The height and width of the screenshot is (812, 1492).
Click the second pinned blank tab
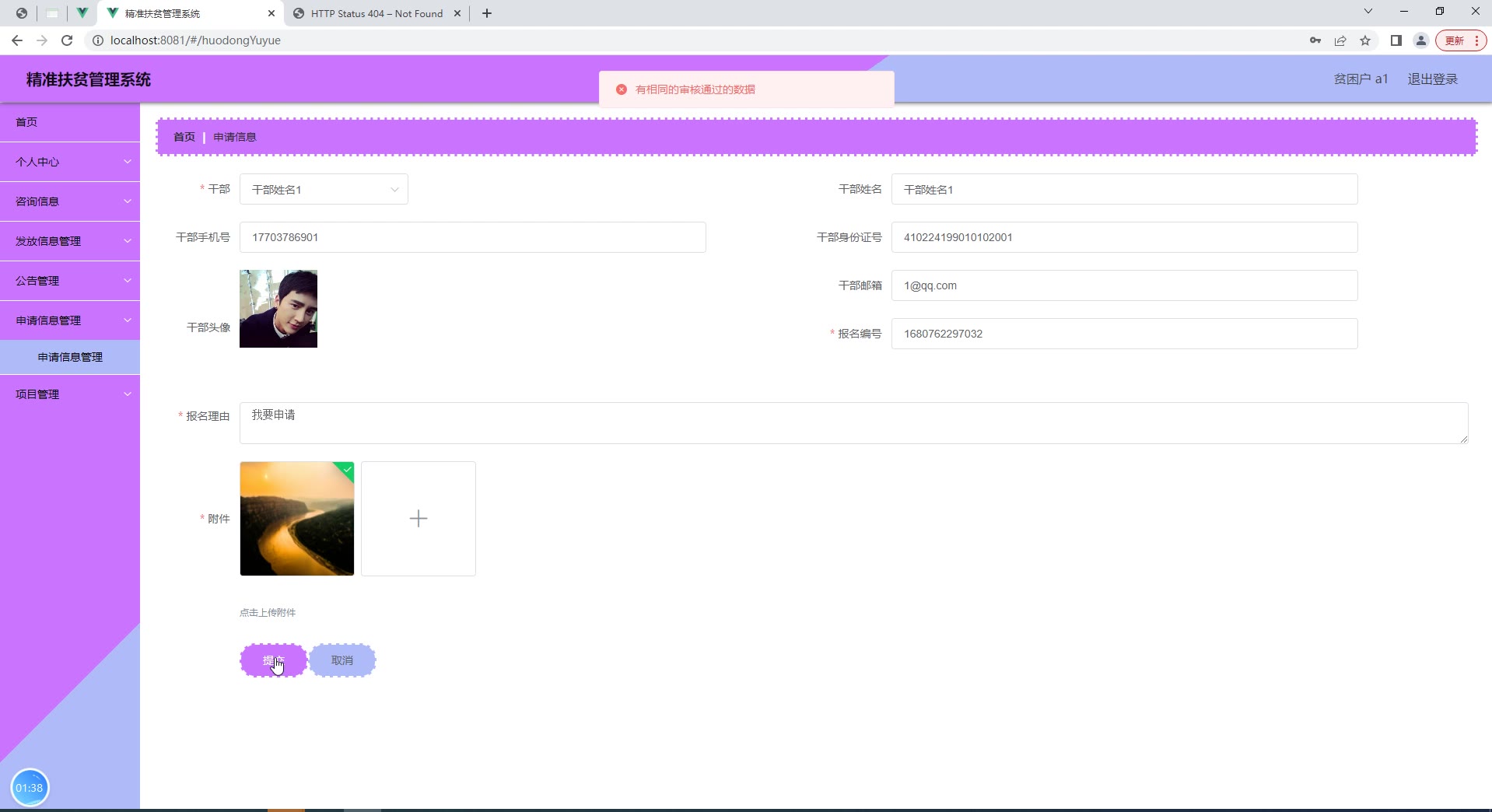click(x=52, y=13)
